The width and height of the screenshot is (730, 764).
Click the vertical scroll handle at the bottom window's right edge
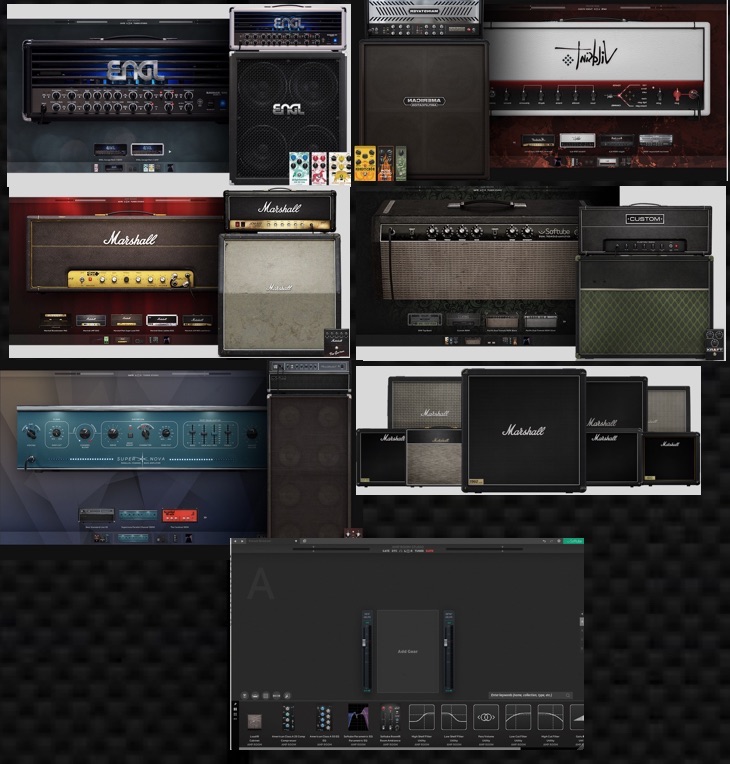[x=581, y=622]
